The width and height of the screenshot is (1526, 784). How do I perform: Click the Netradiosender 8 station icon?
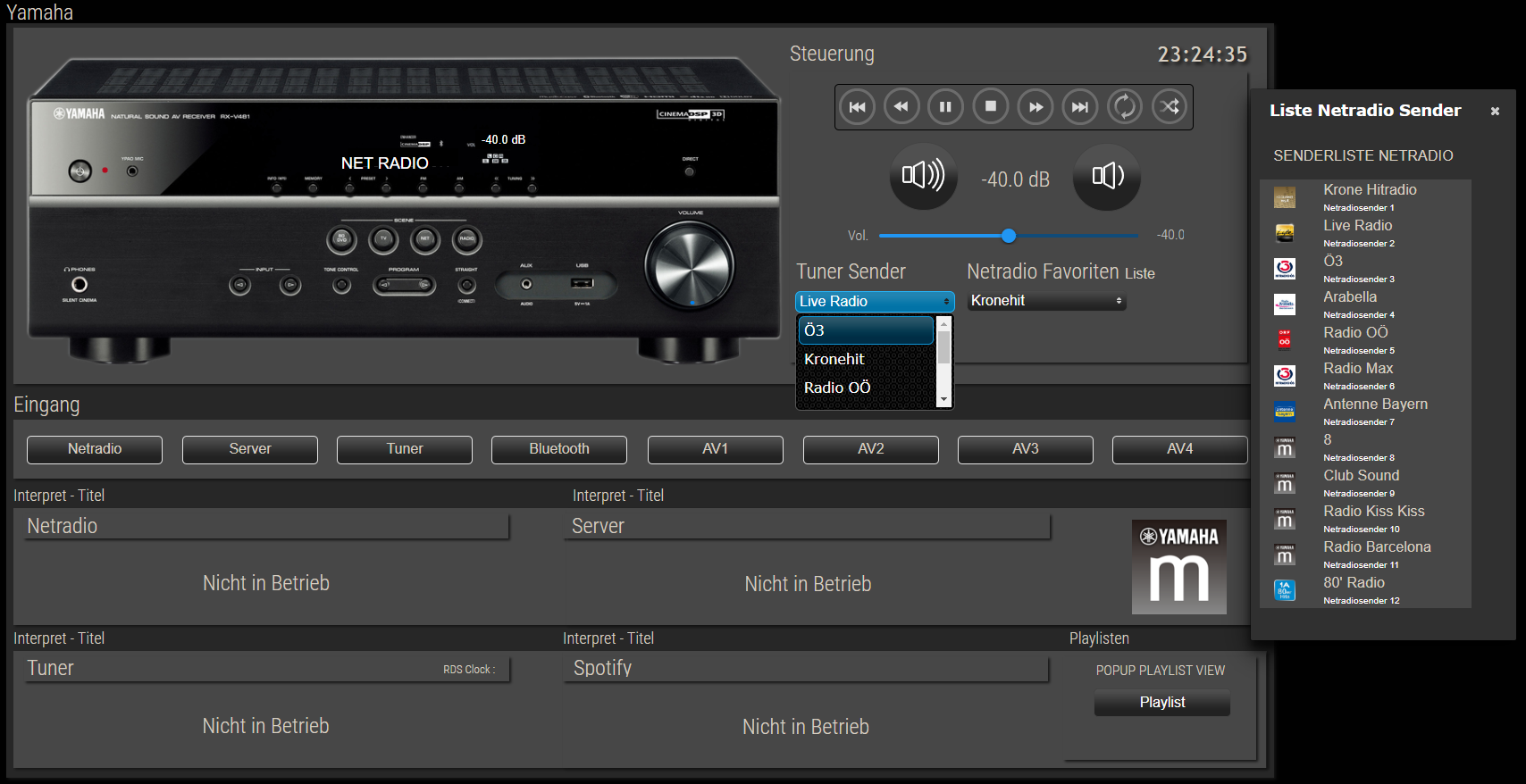[x=1285, y=447]
